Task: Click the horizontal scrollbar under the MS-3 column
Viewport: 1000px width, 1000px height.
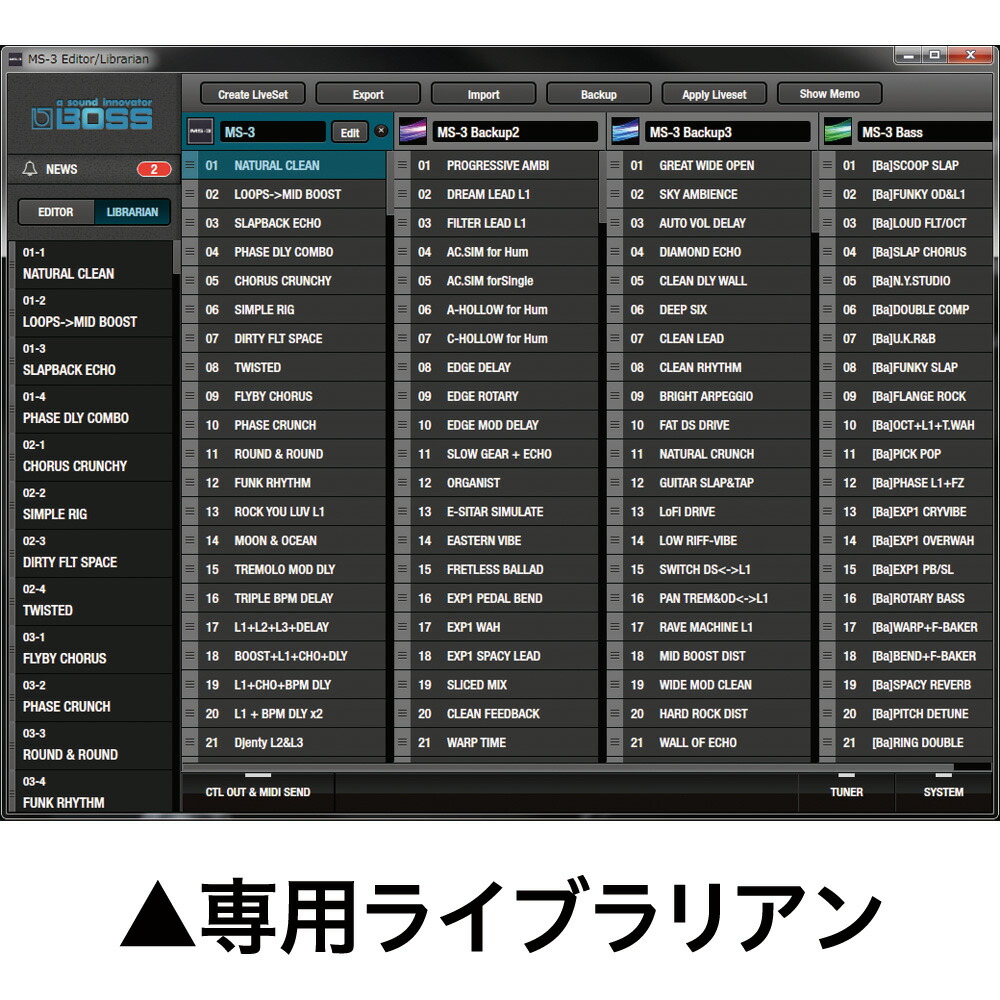Action: pyautogui.click(x=258, y=773)
